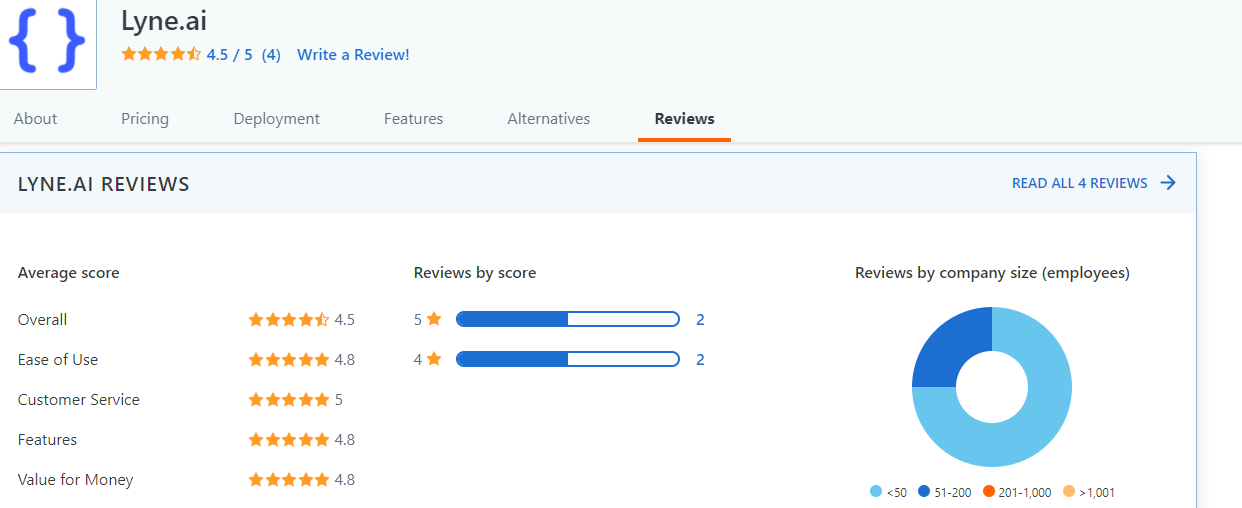Click the Customer Service rating stars
Image resolution: width=1242 pixels, height=508 pixels.
tap(288, 400)
